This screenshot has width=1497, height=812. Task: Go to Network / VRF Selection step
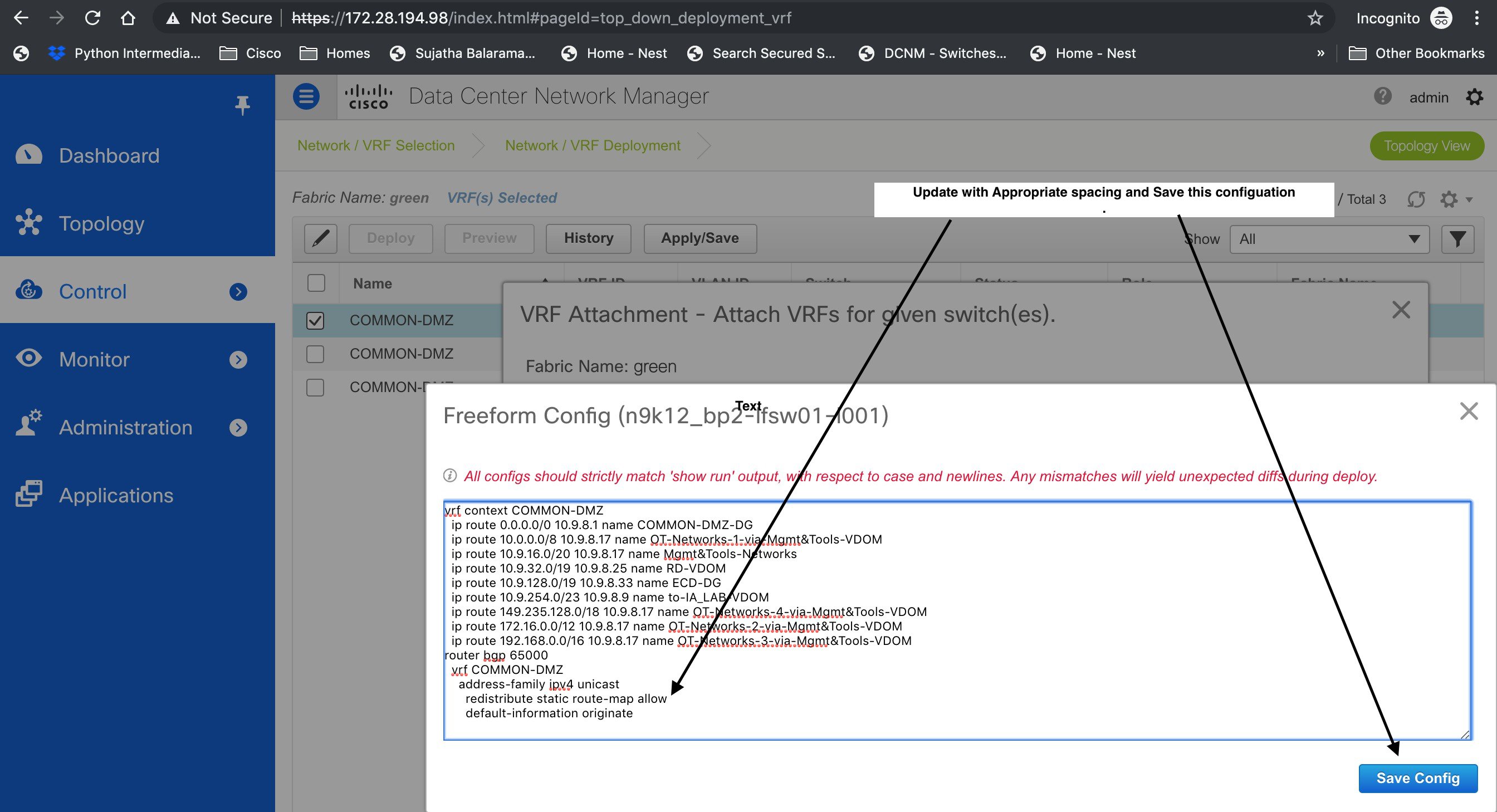pos(376,145)
